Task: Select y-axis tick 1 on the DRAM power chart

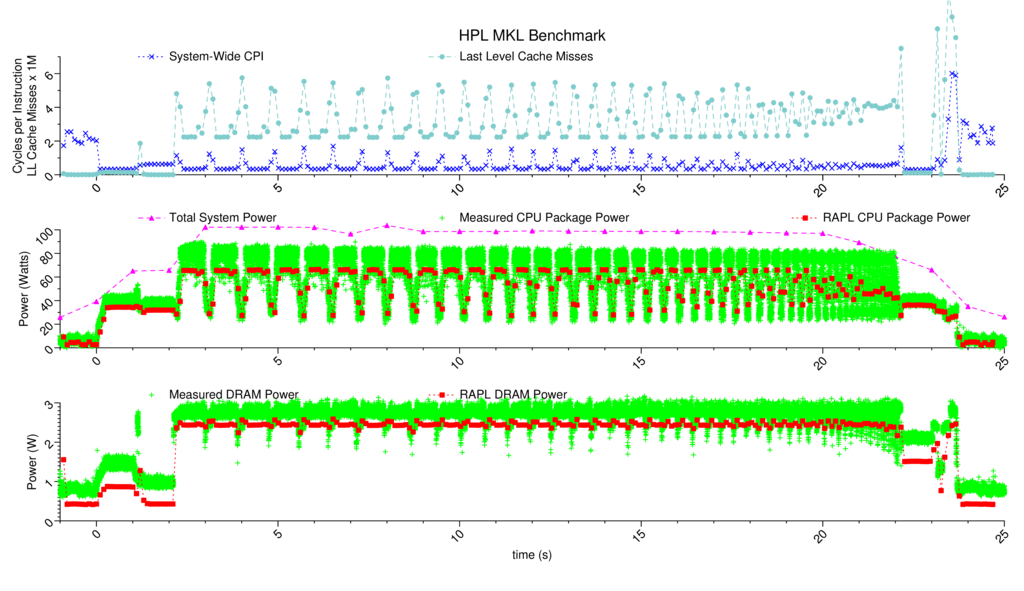Action: click(50, 484)
